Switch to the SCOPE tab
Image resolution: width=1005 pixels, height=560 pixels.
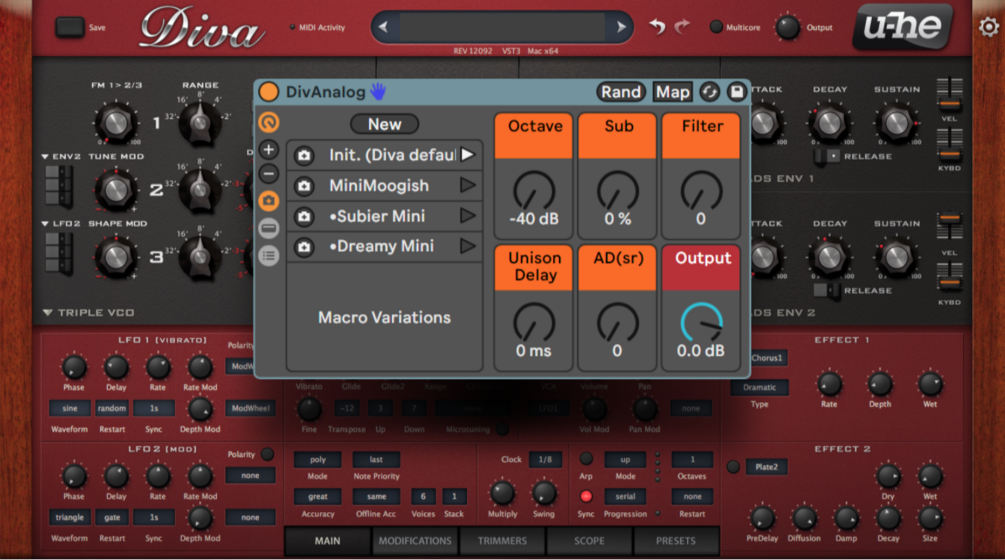click(589, 541)
